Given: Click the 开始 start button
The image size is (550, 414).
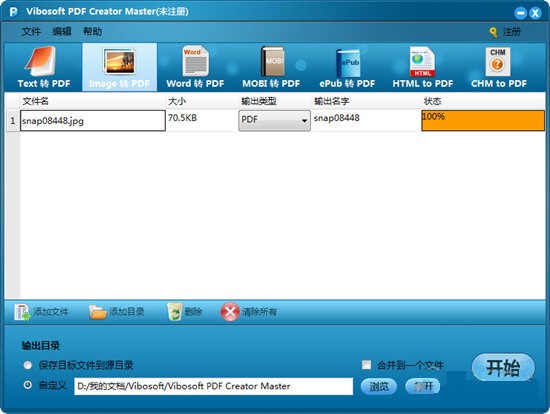Looking at the screenshot, I should 503,368.
